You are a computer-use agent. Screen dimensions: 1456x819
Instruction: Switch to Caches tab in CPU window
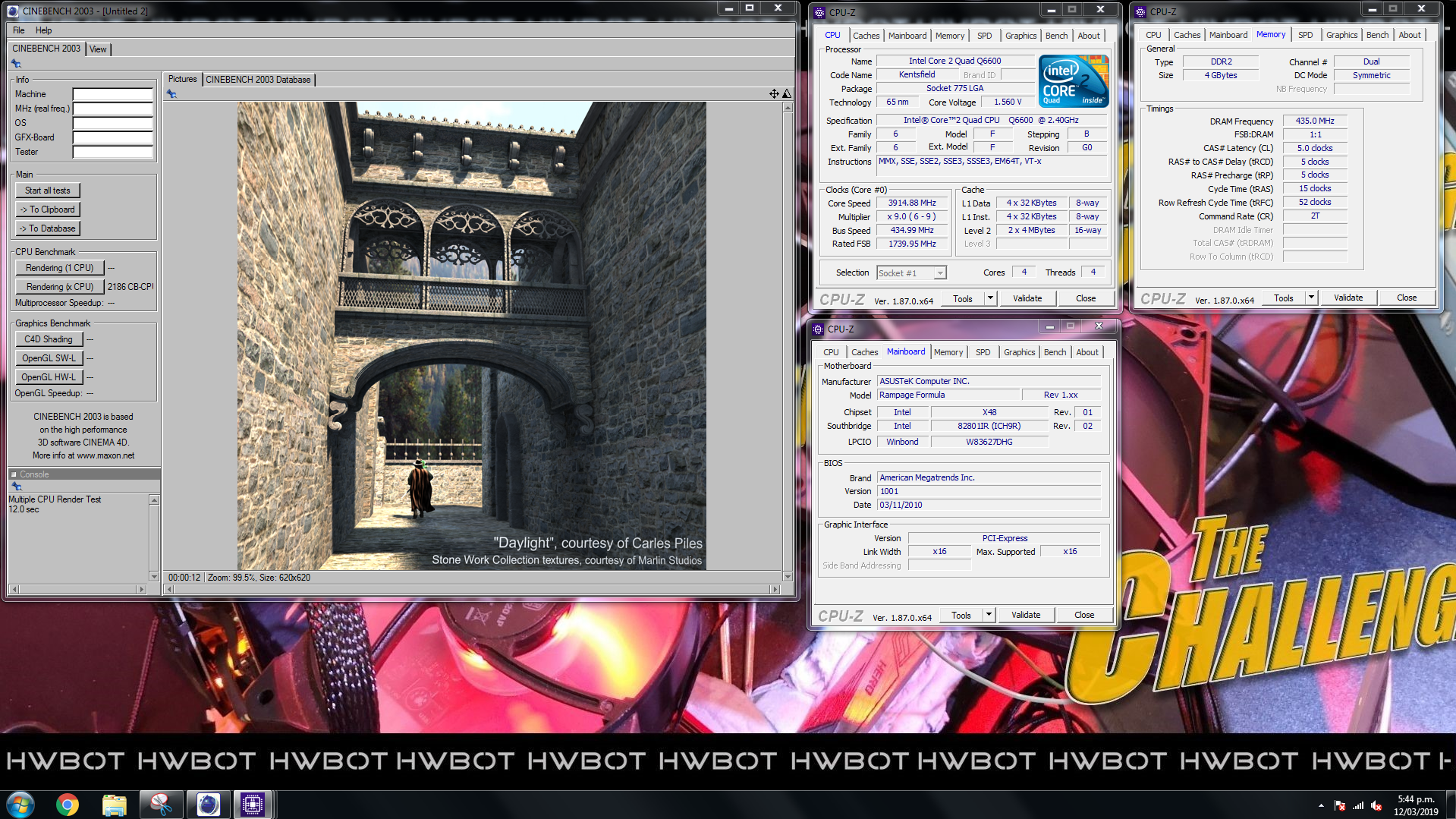[x=866, y=36]
